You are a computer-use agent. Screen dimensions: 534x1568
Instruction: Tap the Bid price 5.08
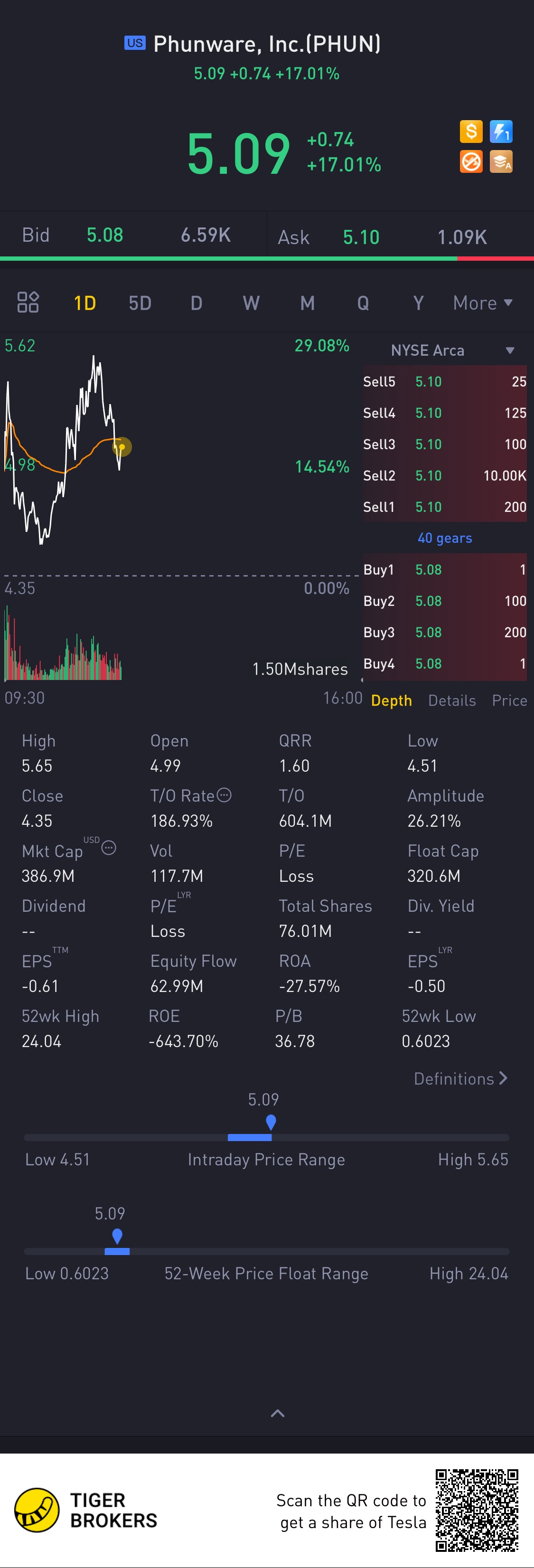[x=104, y=235]
